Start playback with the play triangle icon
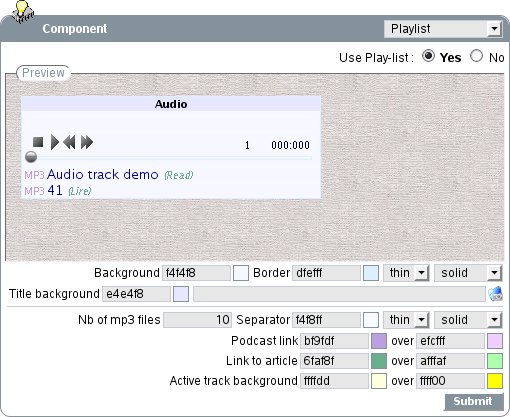This screenshot has height=417, width=510. [55, 142]
